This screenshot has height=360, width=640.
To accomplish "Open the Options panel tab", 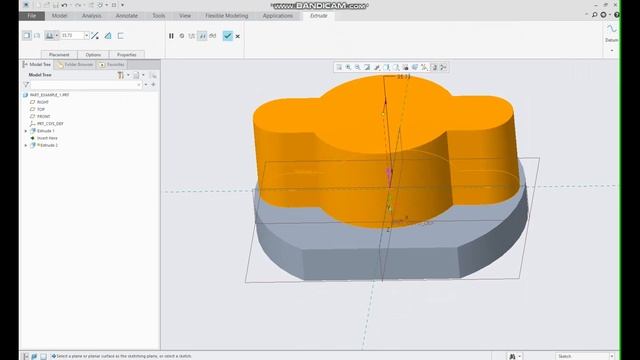I will [x=93, y=55].
